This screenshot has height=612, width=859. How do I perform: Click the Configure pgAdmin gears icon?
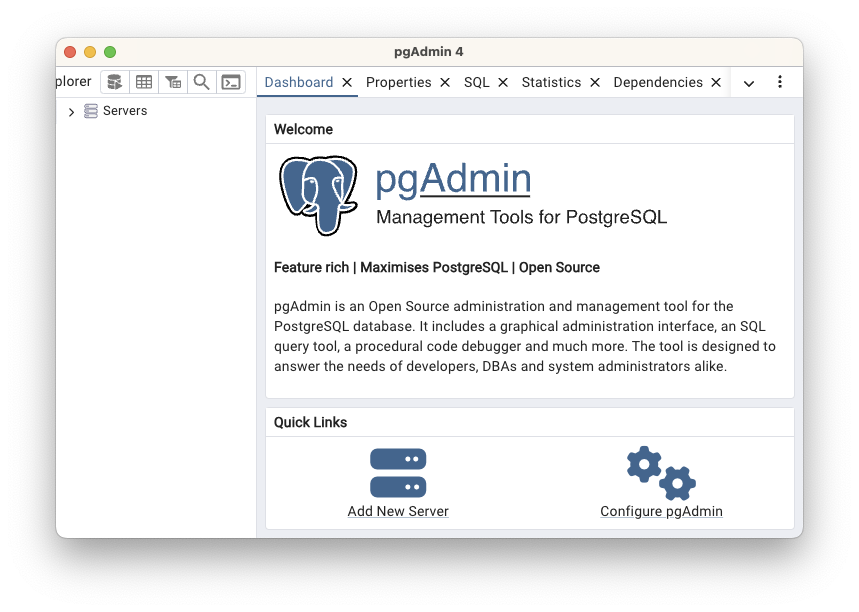point(660,471)
